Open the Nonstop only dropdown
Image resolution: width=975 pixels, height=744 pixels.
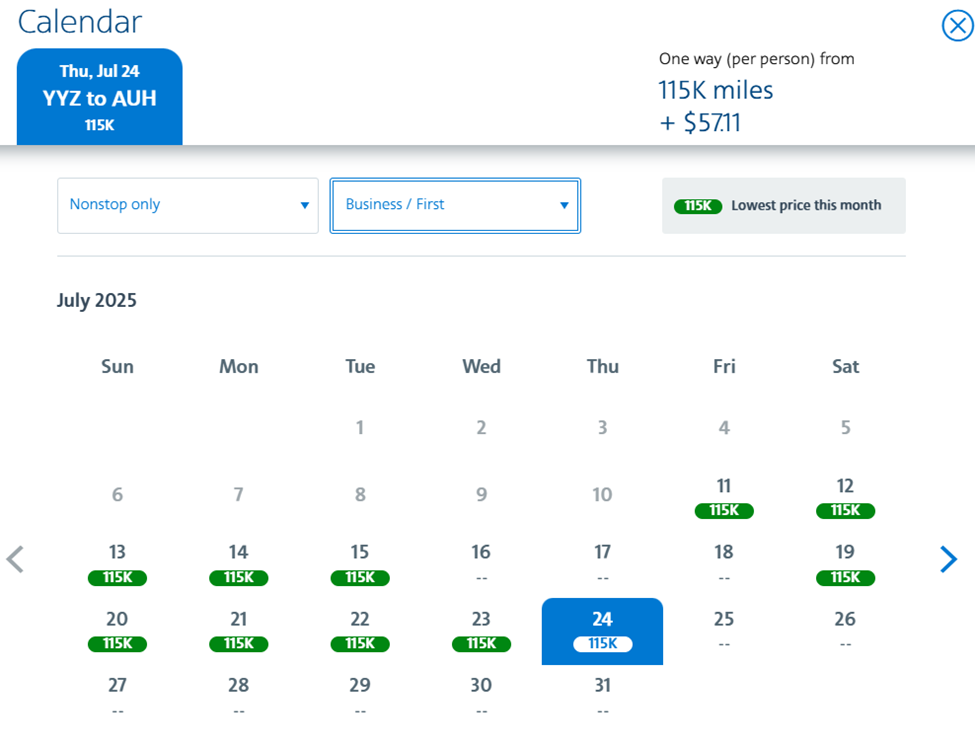click(x=188, y=205)
